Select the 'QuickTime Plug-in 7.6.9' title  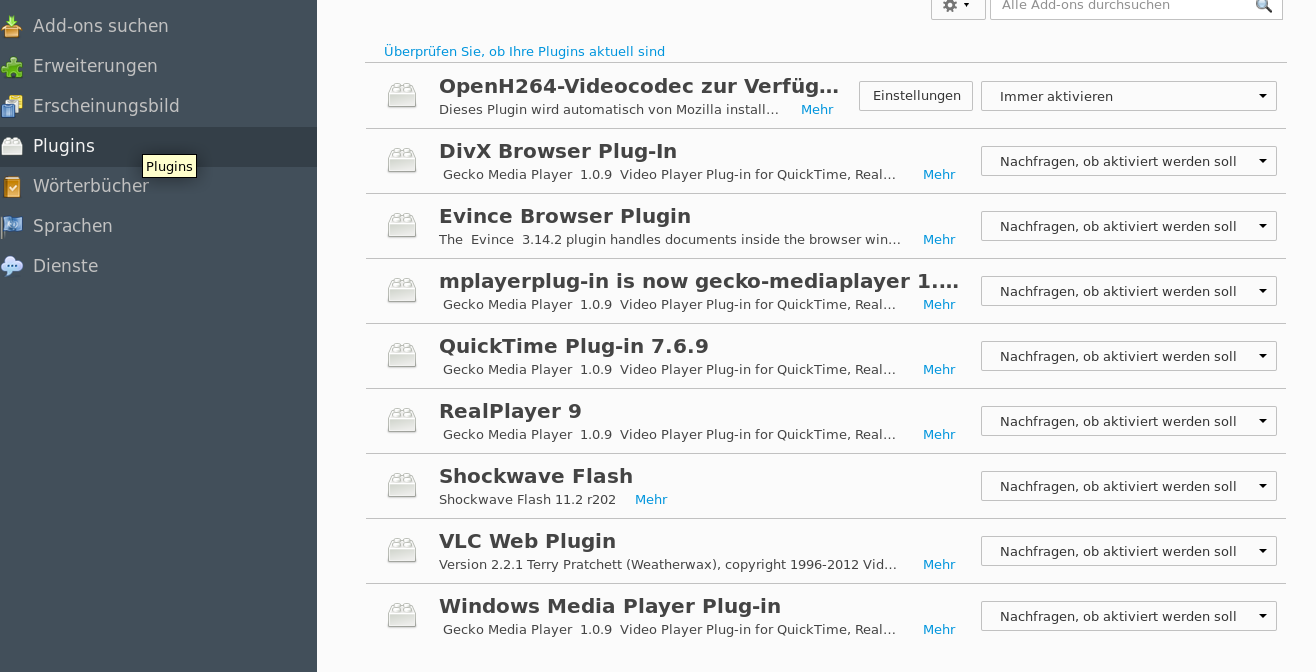(x=574, y=346)
